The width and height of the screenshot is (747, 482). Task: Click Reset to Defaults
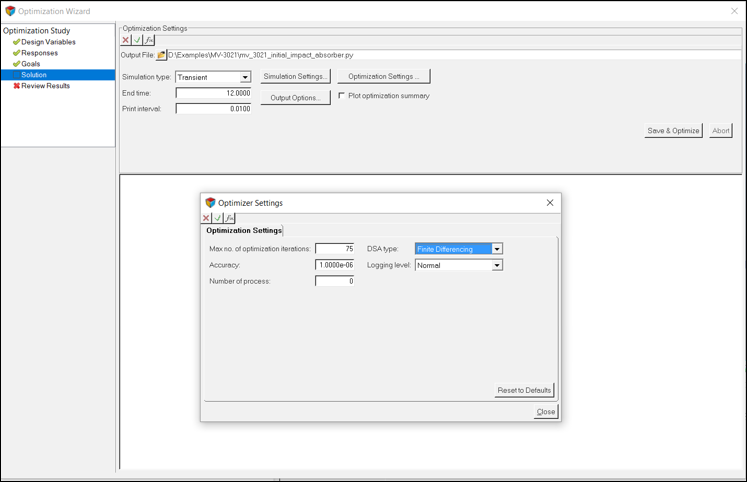524,390
